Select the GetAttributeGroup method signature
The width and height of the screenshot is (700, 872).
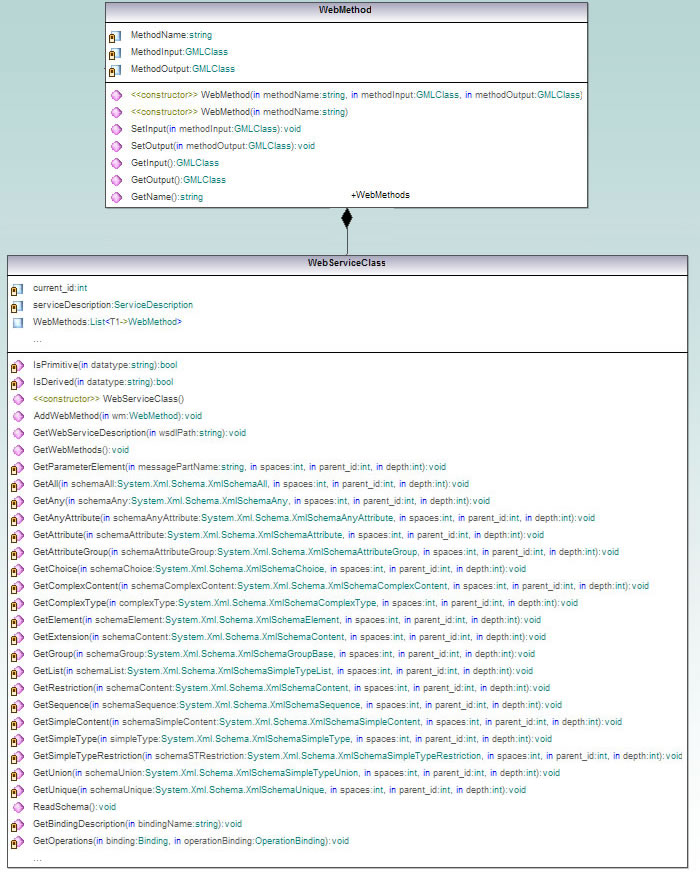tap(326, 552)
